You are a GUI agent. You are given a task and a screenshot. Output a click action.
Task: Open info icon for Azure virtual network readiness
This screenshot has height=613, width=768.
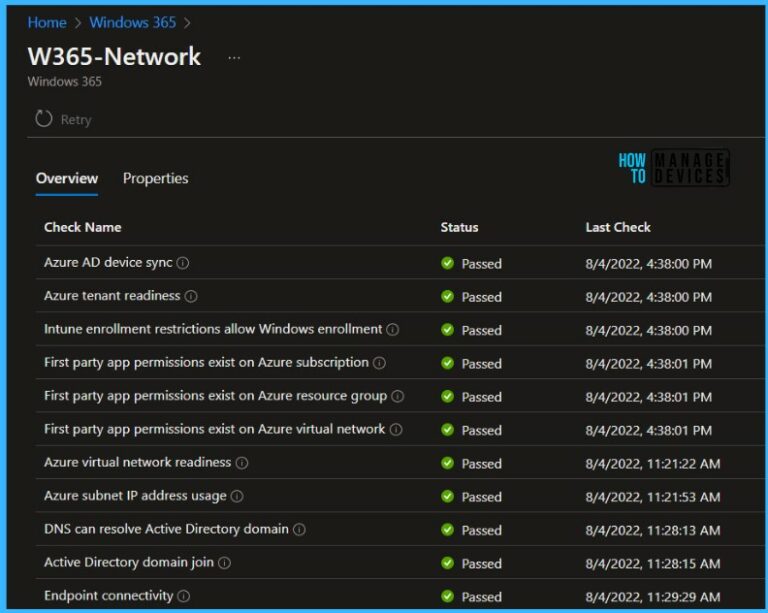(x=242, y=463)
